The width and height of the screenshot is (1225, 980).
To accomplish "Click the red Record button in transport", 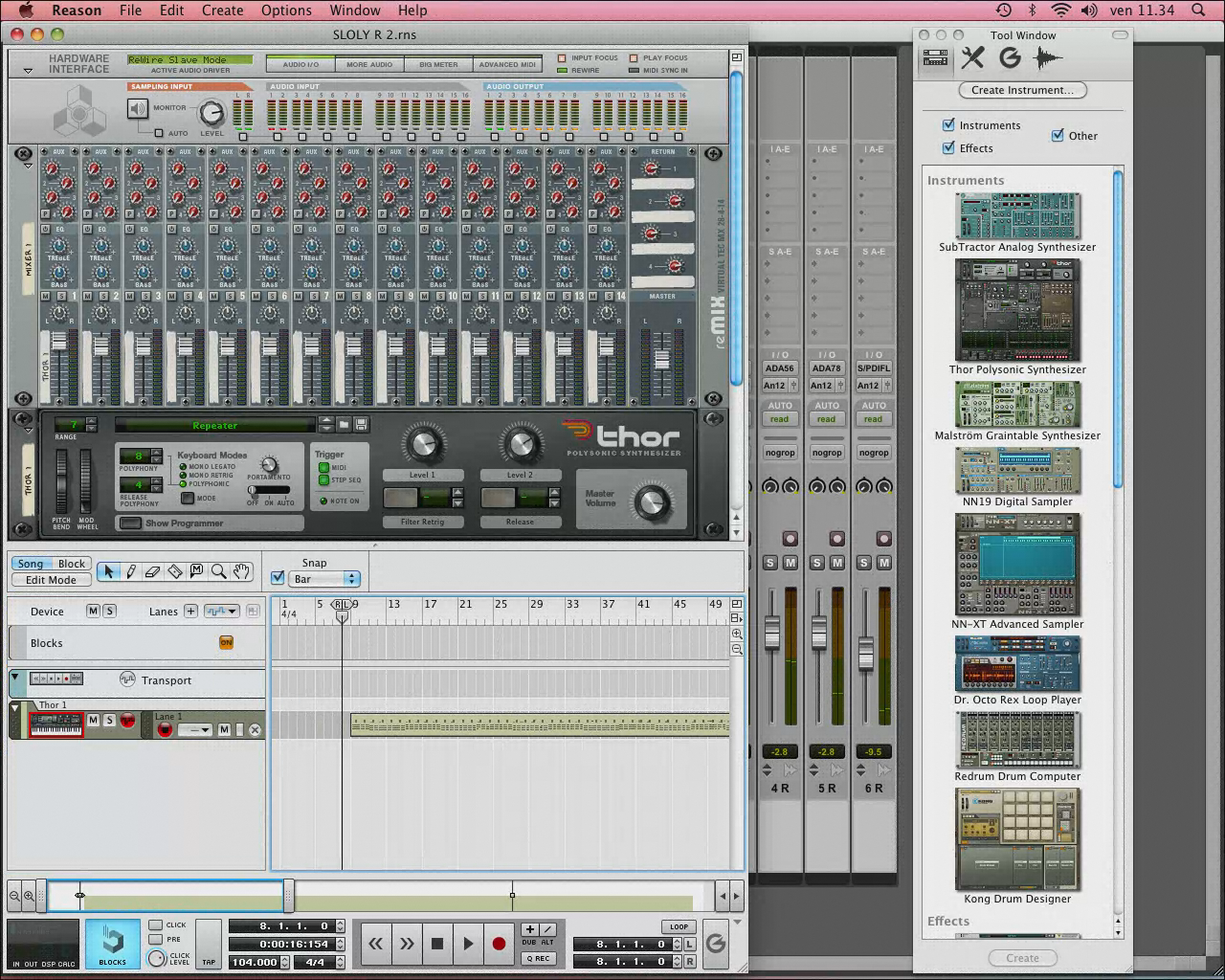I will coord(499,944).
